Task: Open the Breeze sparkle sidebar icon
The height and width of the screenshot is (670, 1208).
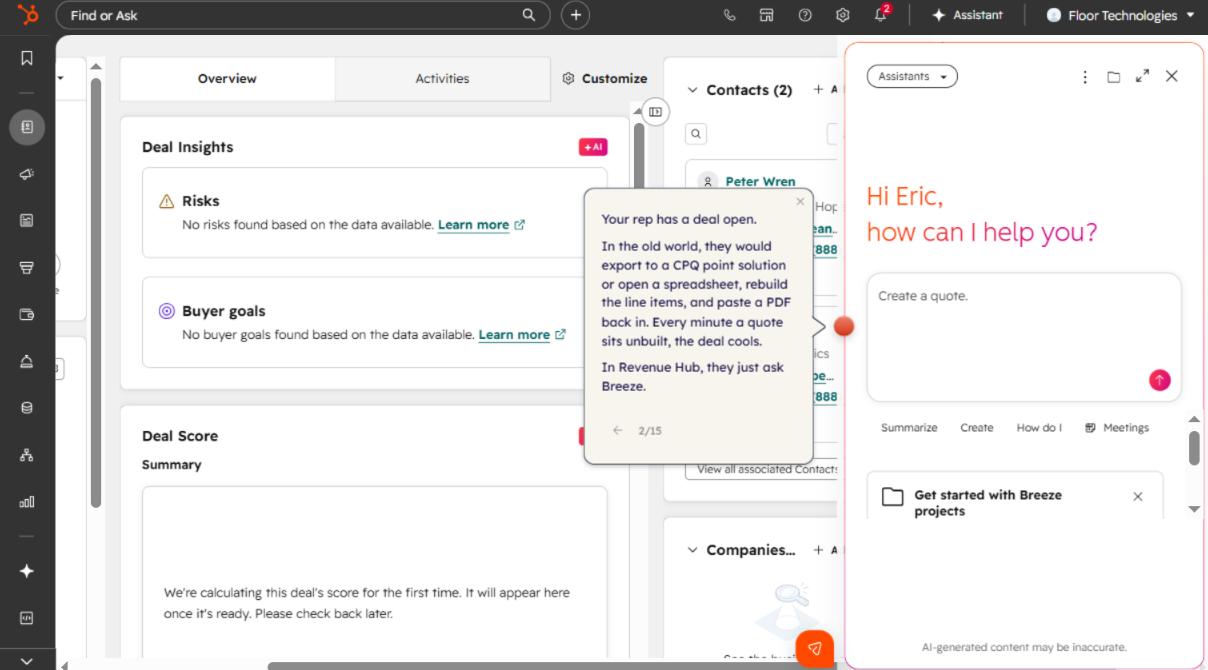Action: 27,571
